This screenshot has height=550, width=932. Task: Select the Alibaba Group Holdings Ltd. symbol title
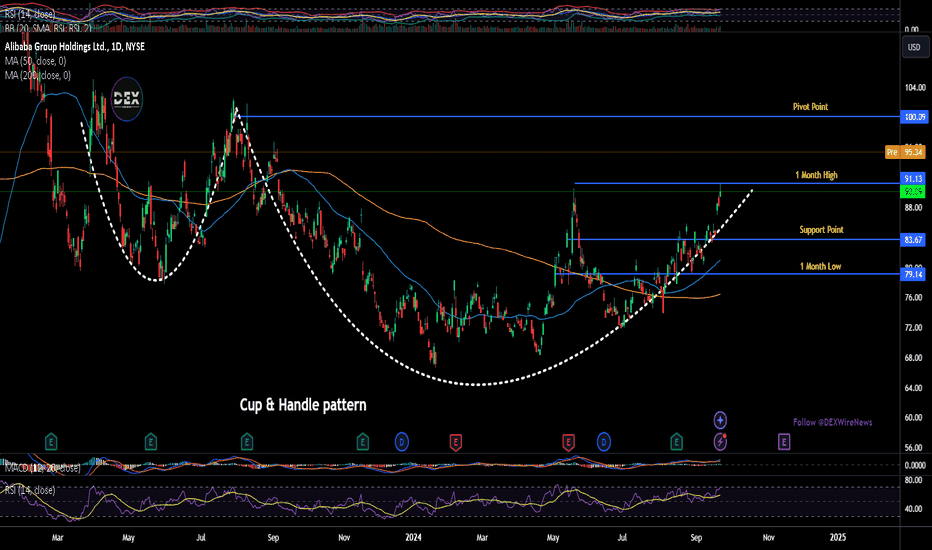click(75, 46)
